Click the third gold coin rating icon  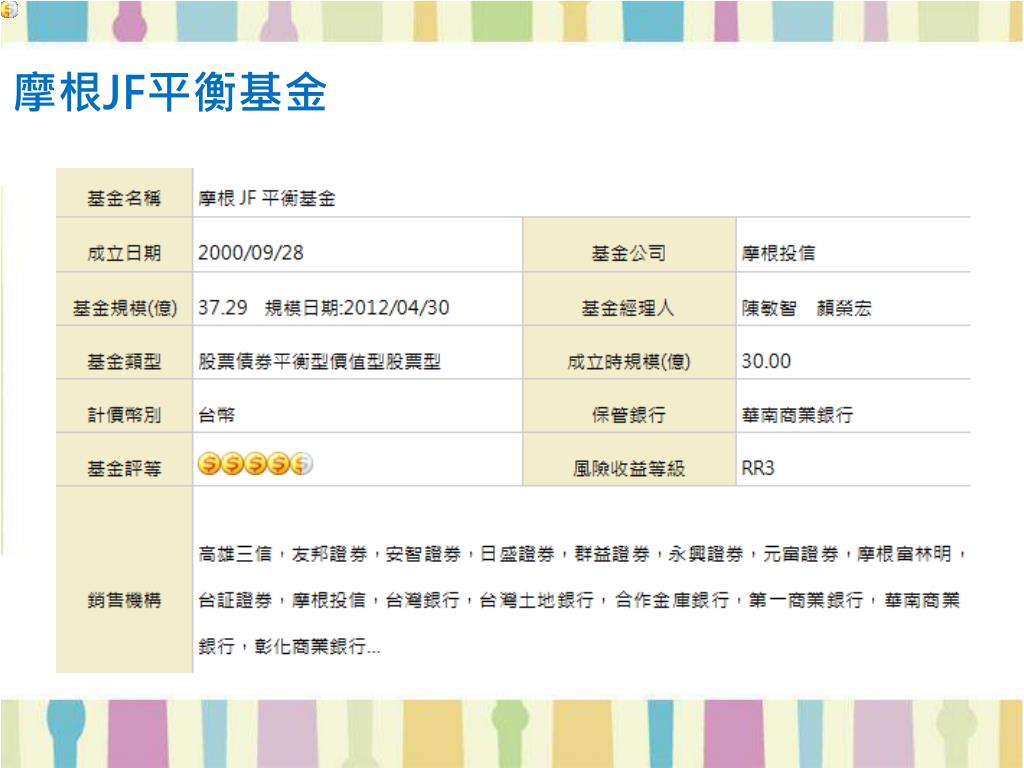255,464
